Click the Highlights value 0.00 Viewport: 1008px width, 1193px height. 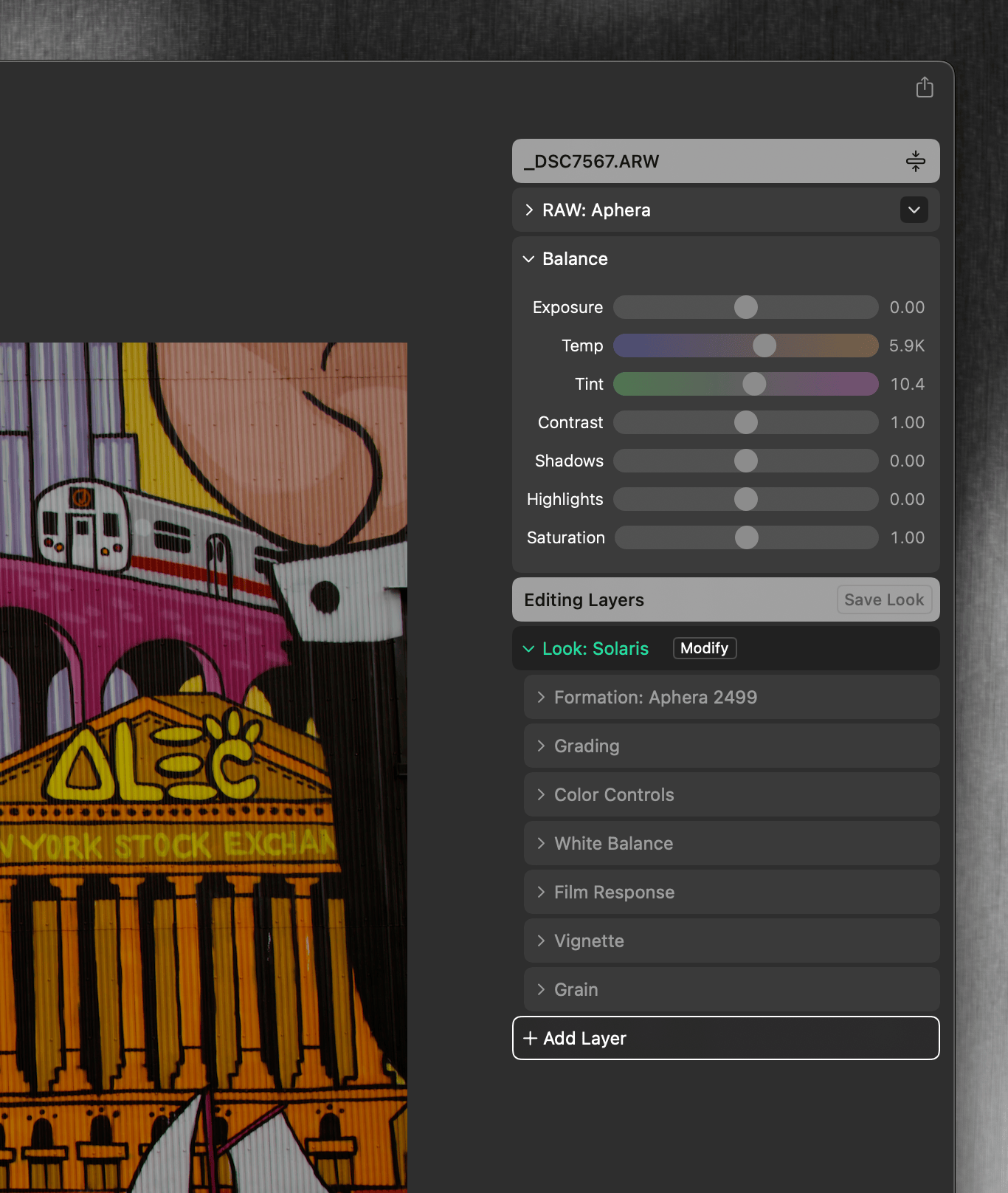[907, 499]
